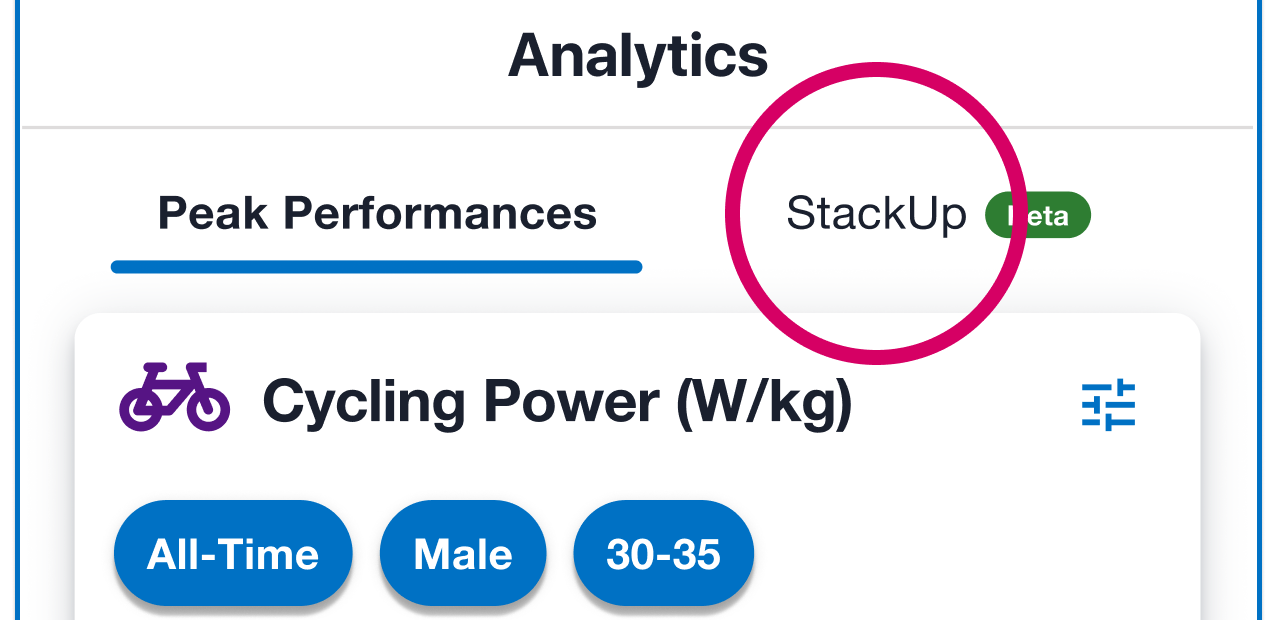
Task: Open the StackUp Beta feature
Action: (877, 214)
